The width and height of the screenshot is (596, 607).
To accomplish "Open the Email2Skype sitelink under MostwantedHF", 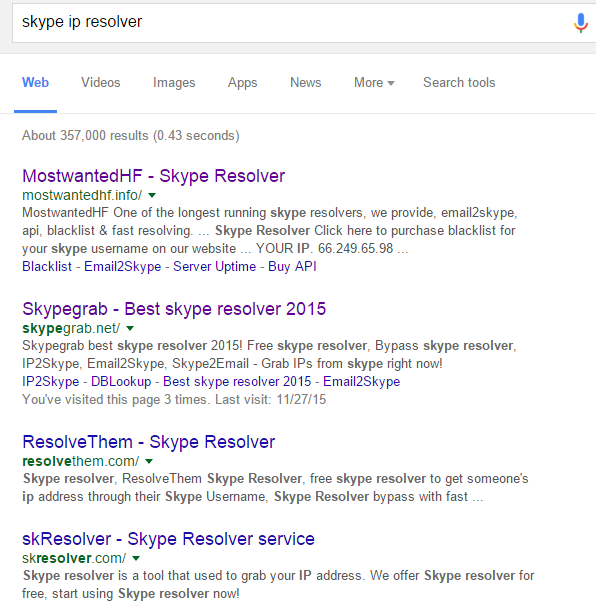I will pos(122,266).
